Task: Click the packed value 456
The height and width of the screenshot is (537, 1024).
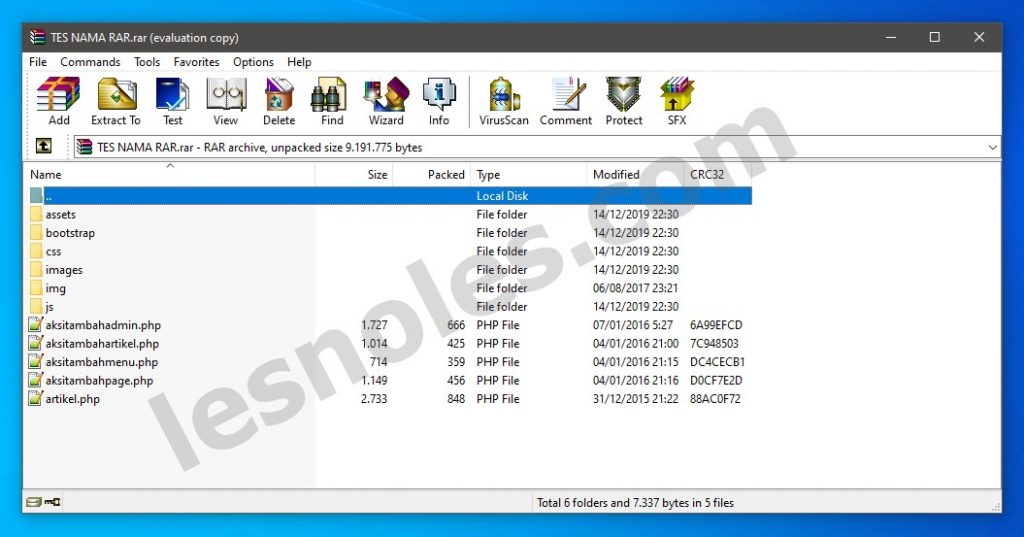Action: pyautogui.click(x=456, y=380)
